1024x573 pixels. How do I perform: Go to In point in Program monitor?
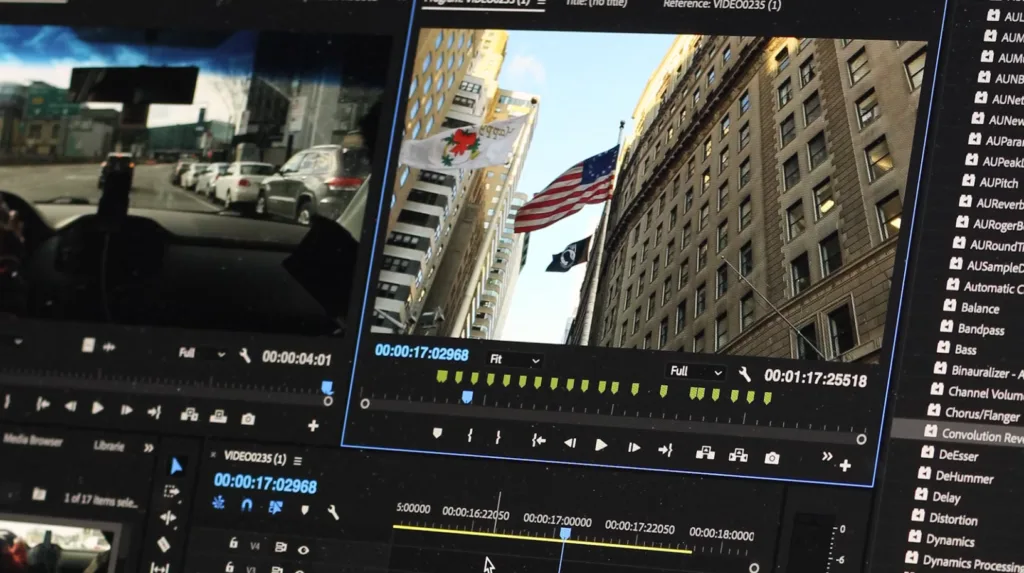(538, 441)
